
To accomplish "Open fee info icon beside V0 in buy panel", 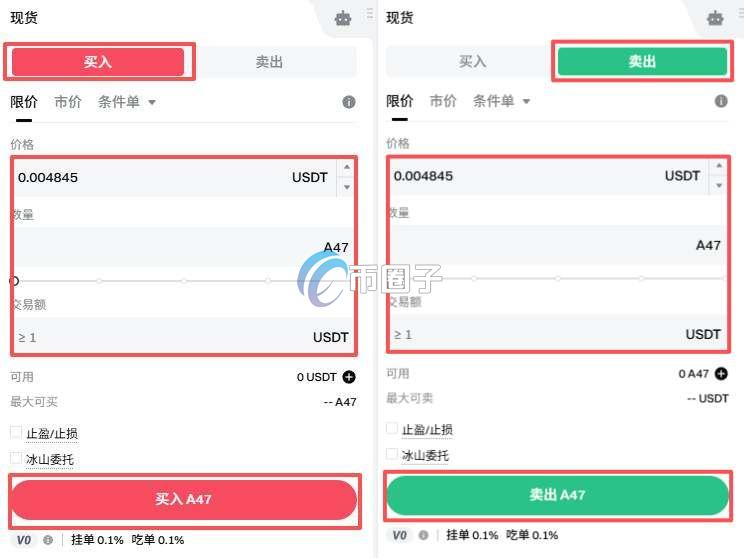I will (x=48, y=540).
